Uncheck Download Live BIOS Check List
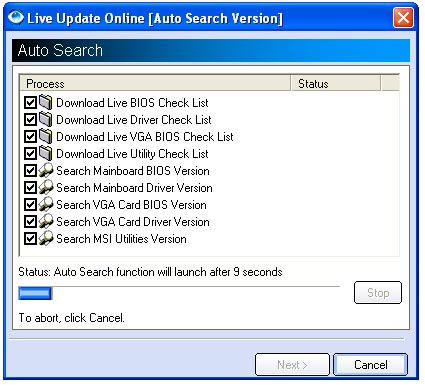The height and width of the screenshot is (388, 425). 30,103
